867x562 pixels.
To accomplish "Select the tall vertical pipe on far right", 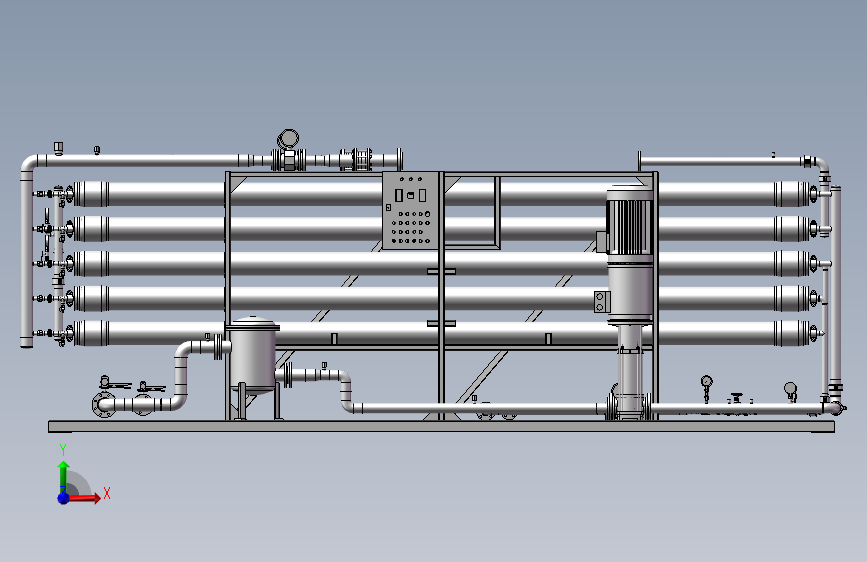I will click(835, 288).
